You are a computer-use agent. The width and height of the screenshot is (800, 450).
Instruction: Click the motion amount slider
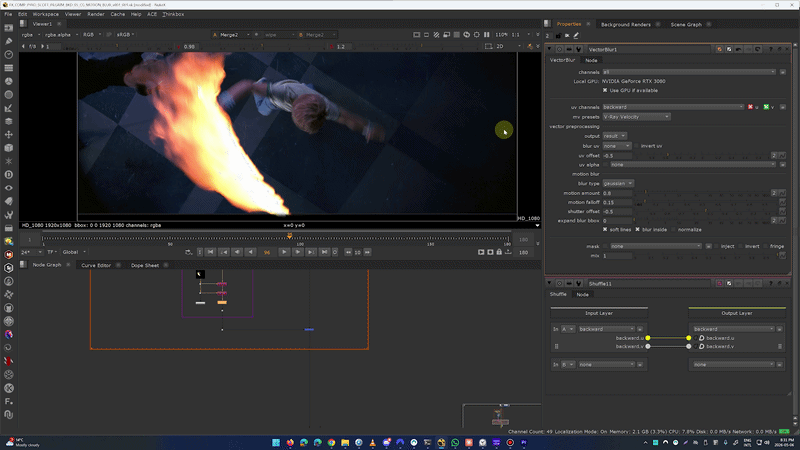pos(702,193)
